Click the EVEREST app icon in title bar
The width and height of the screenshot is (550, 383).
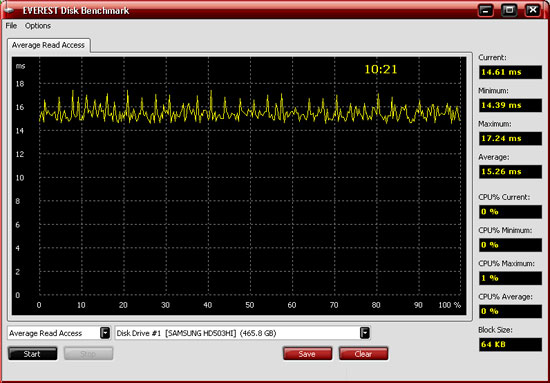point(8,10)
